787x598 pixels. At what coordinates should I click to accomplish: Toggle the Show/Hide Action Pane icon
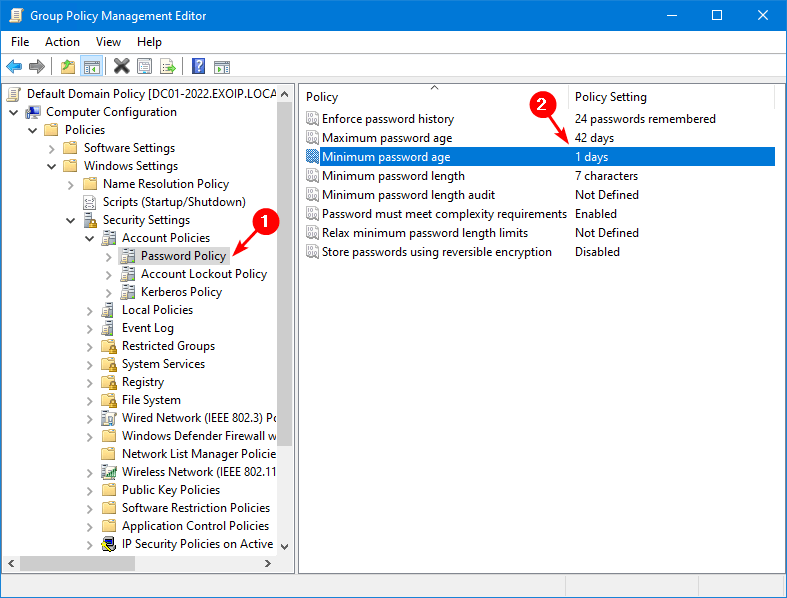[222, 67]
